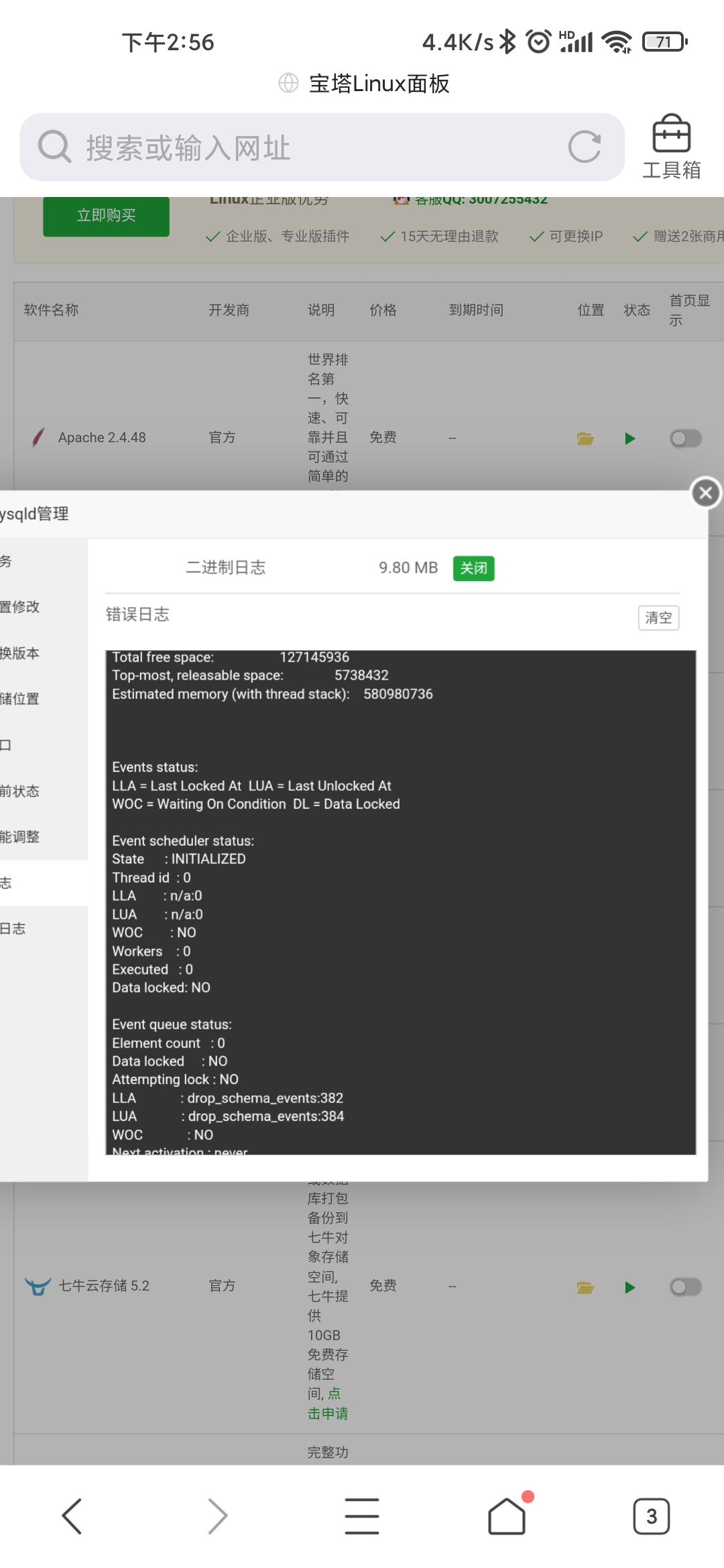The image size is (724, 1568).
Task: Click the 二进制日志 label
Action: tap(225, 568)
